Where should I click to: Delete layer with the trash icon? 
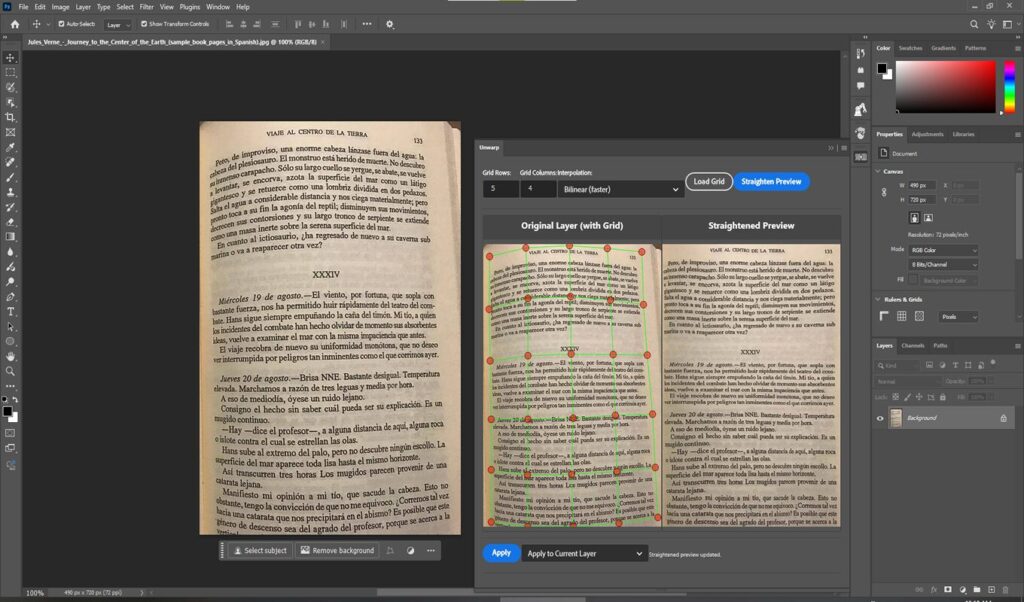1006,590
